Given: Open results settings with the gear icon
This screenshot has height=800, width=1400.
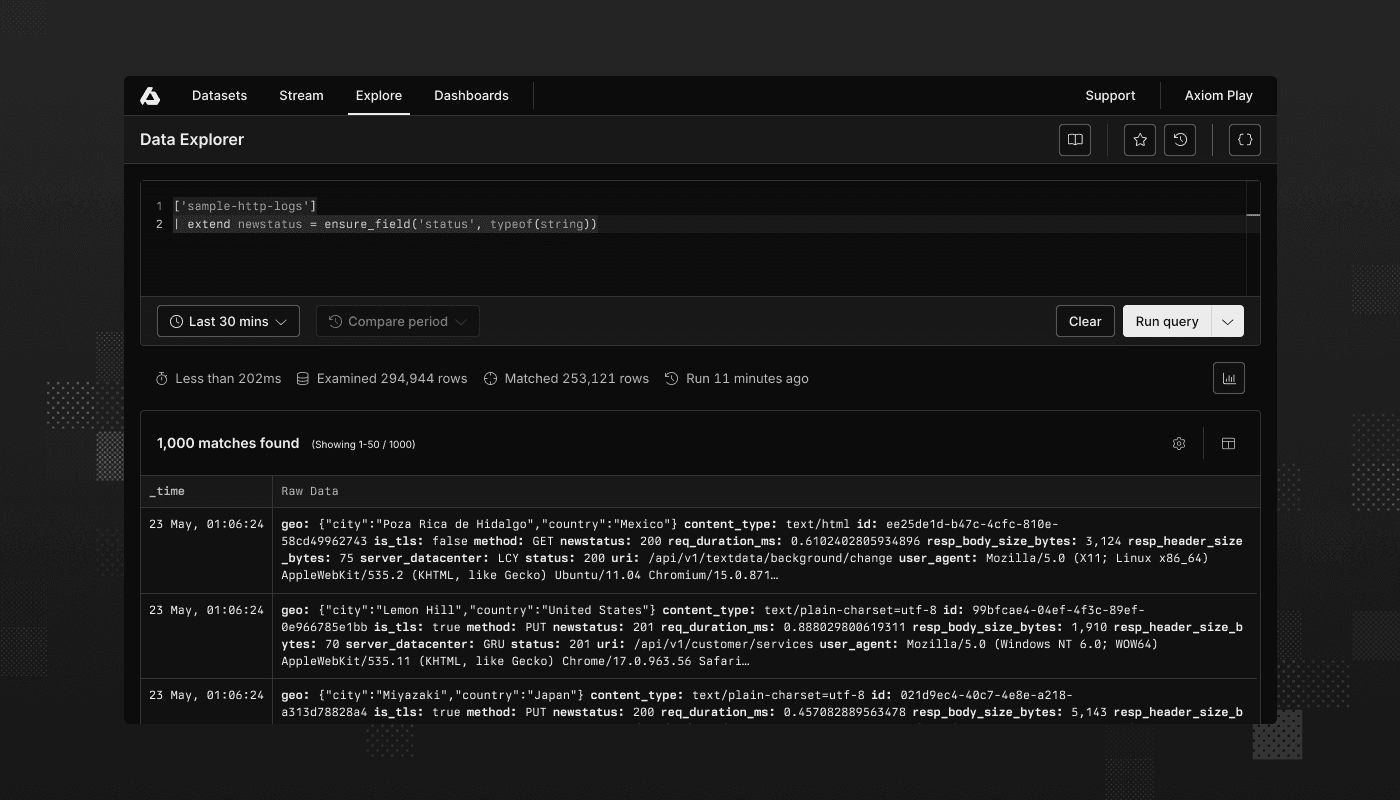Looking at the screenshot, I should click(x=1179, y=443).
